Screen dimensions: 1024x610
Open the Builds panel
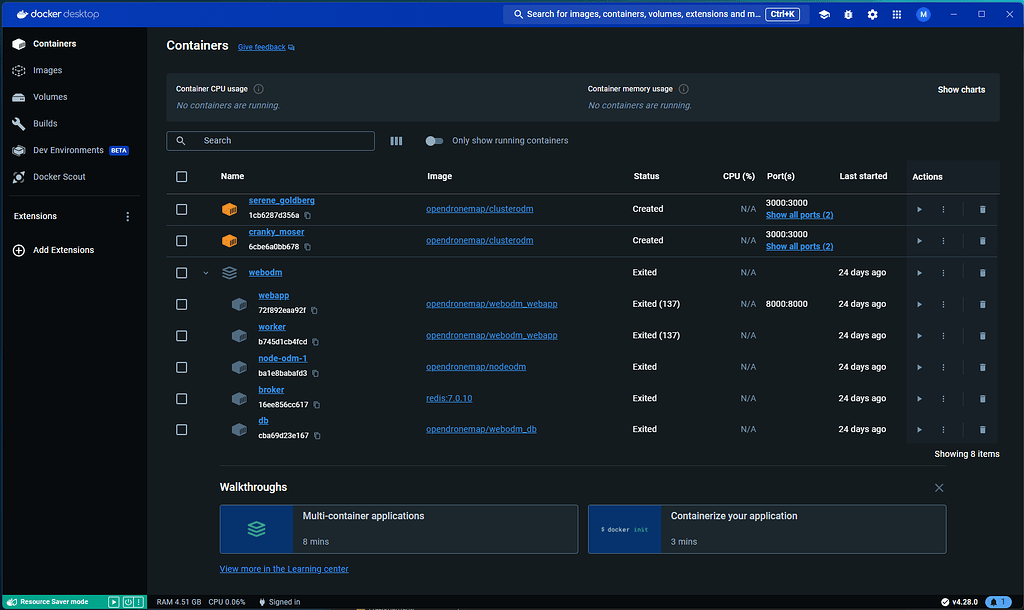click(42, 123)
